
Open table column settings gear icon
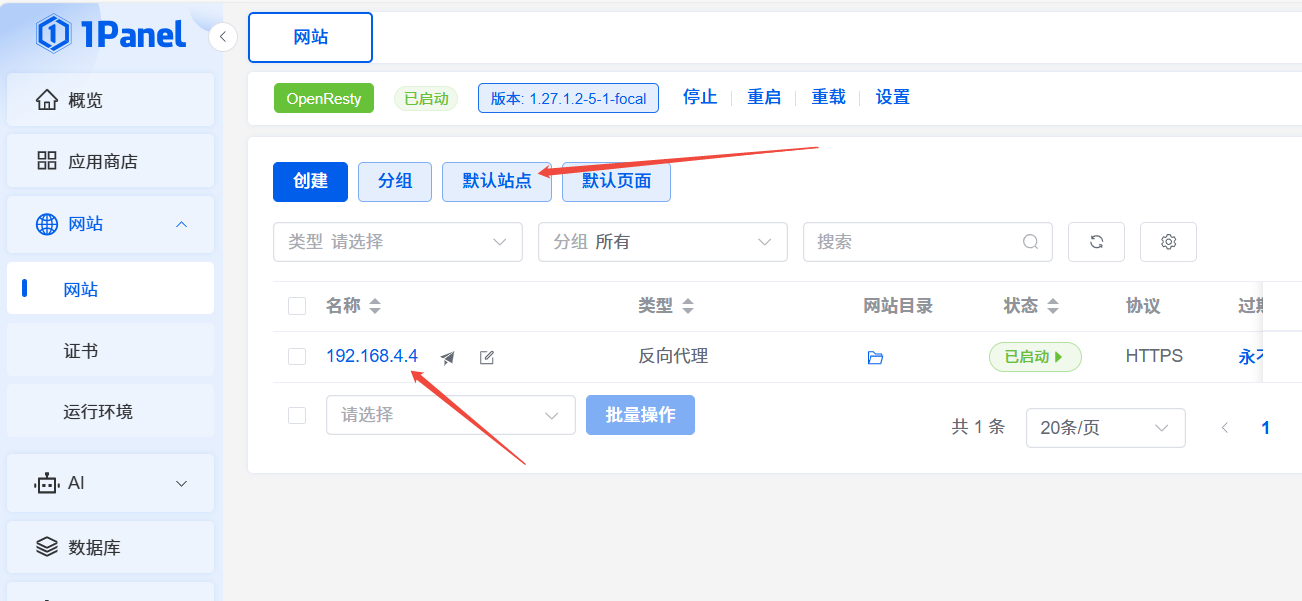[x=1168, y=242]
